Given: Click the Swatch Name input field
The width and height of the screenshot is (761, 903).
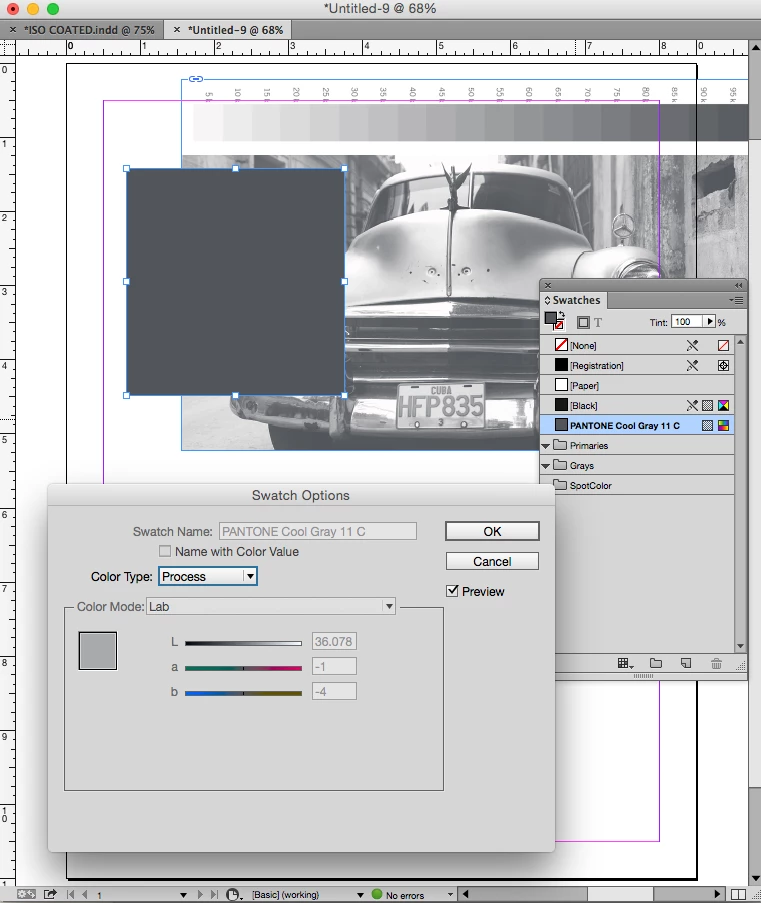Looking at the screenshot, I should 317,531.
